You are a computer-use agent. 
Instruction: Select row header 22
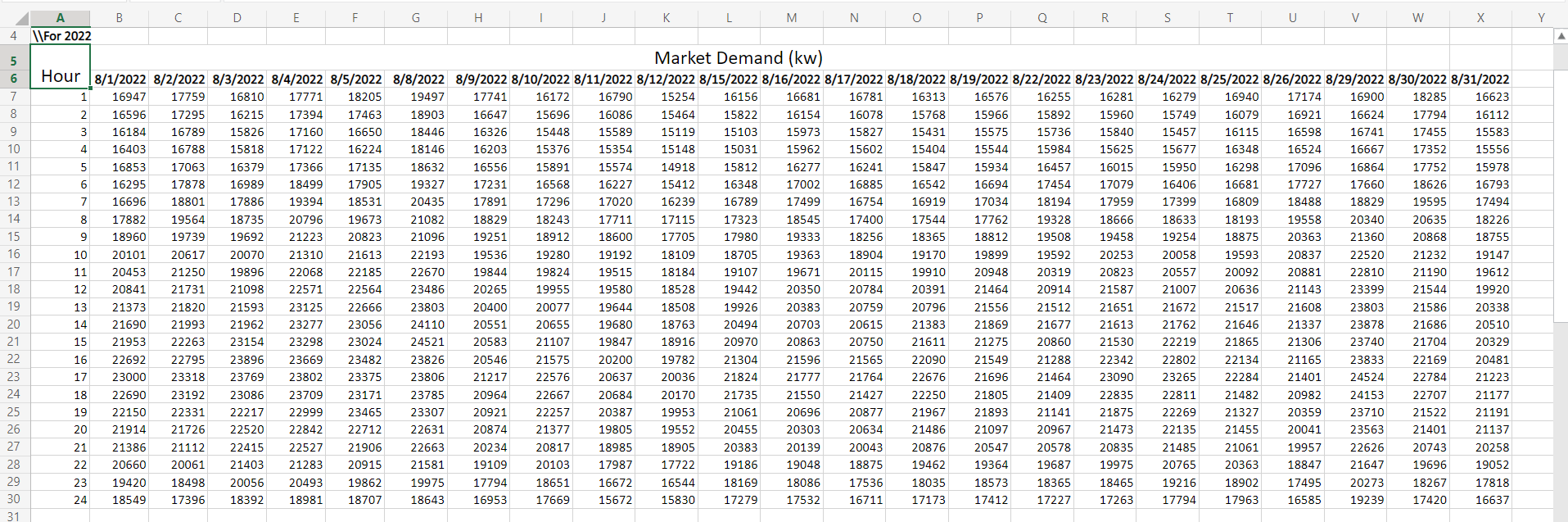[14, 359]
